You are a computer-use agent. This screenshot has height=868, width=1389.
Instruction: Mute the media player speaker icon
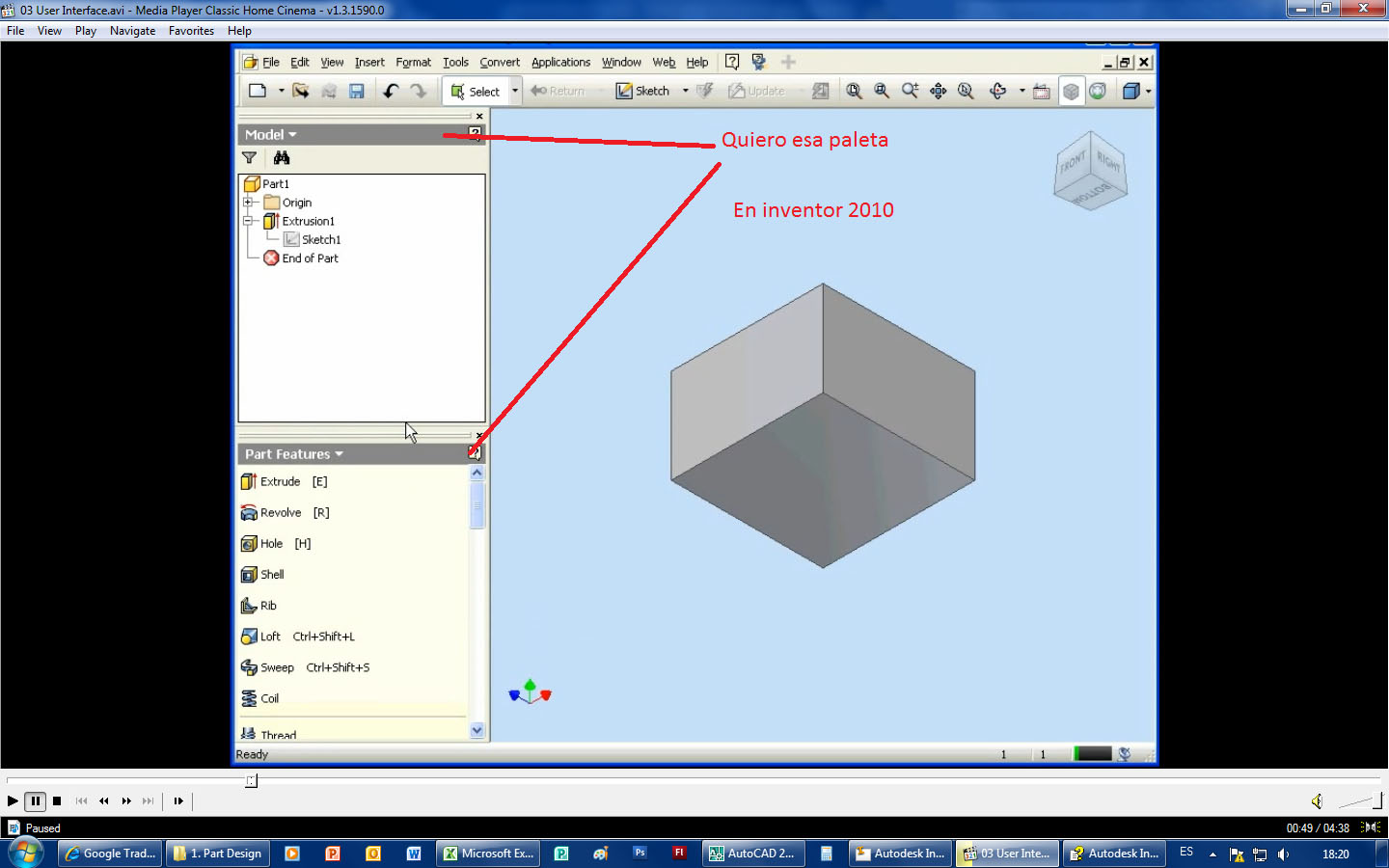click(x=1317, y=800)
